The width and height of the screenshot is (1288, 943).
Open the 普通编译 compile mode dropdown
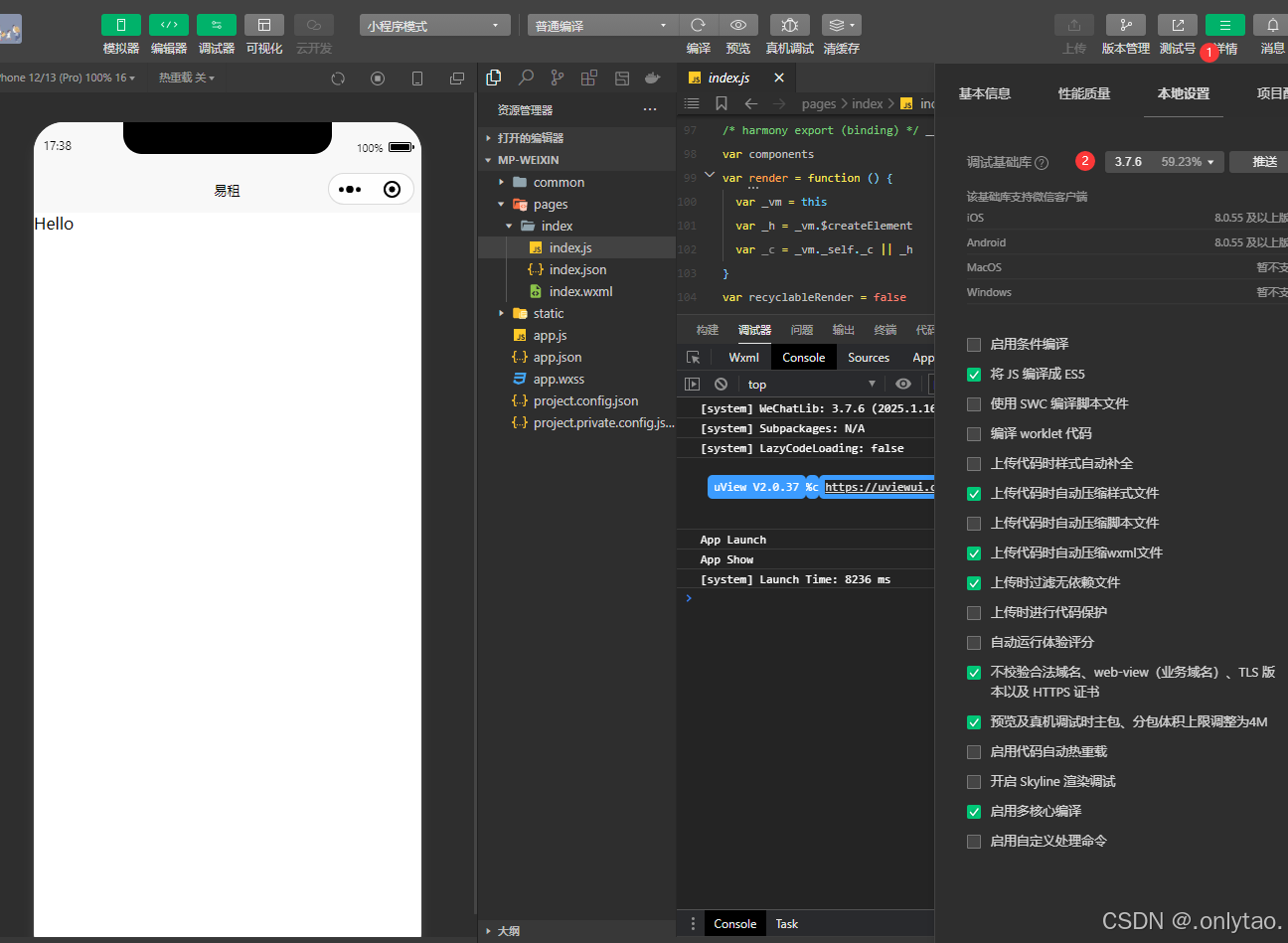[x=601, y=24]
